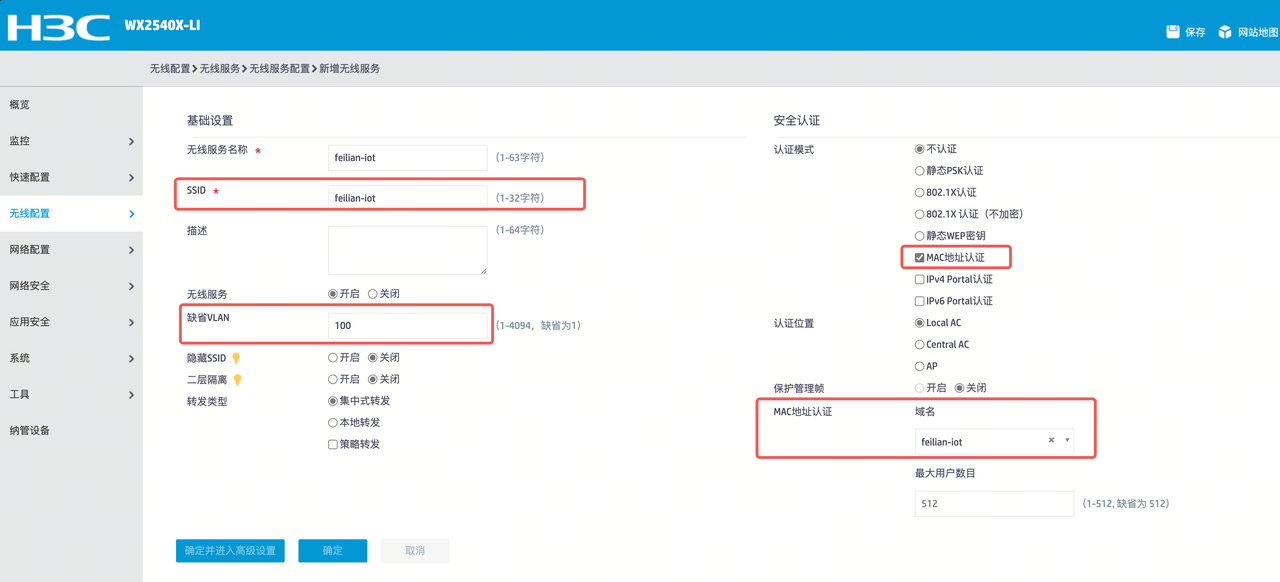This screenshot has width=1280, height=582.
Task: Click the 最大用户数目 input field
Action: point(994,504)
